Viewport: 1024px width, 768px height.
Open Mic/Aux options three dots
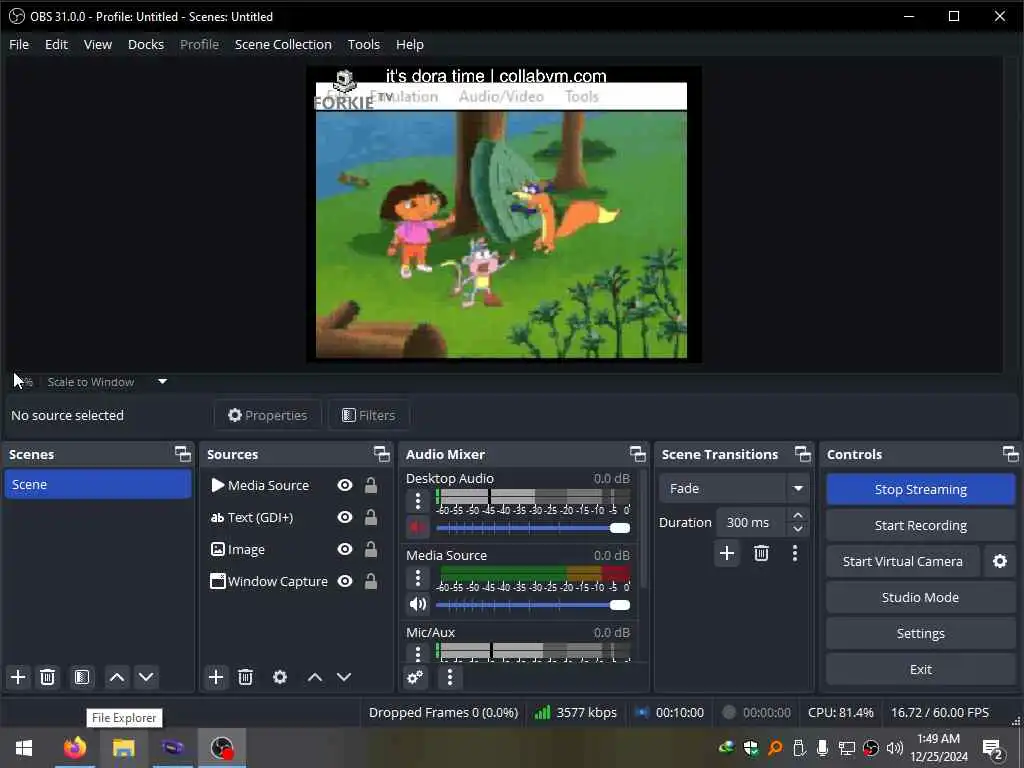pos(418,652)
